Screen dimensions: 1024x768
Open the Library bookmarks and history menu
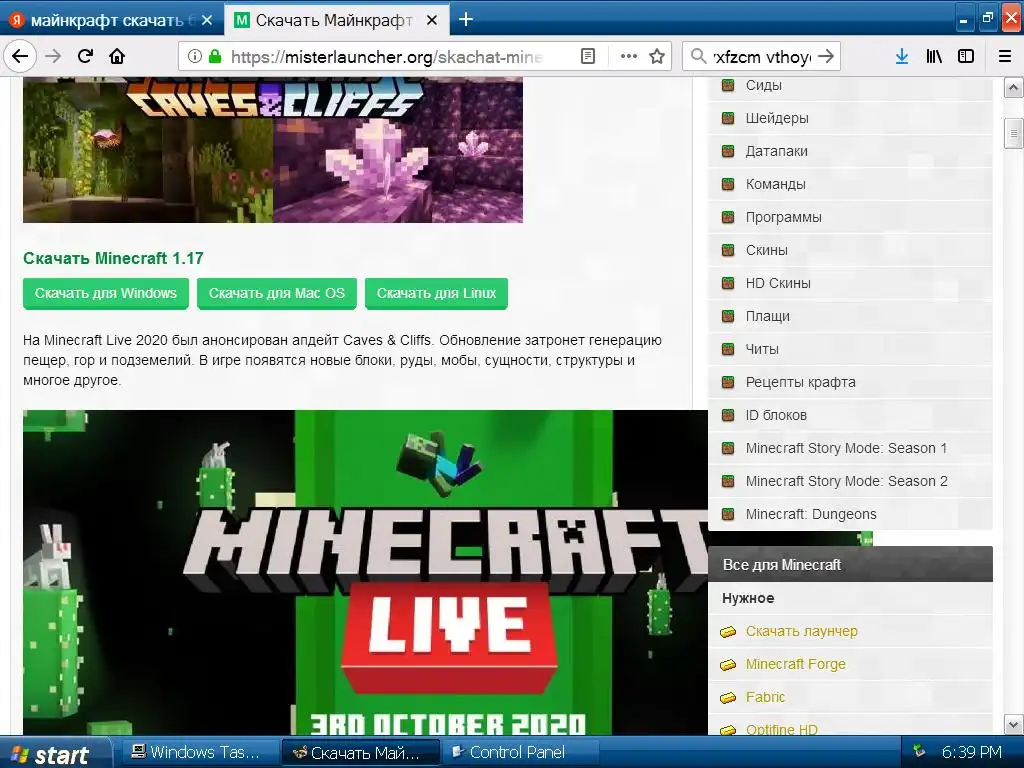tap(934, 57)
